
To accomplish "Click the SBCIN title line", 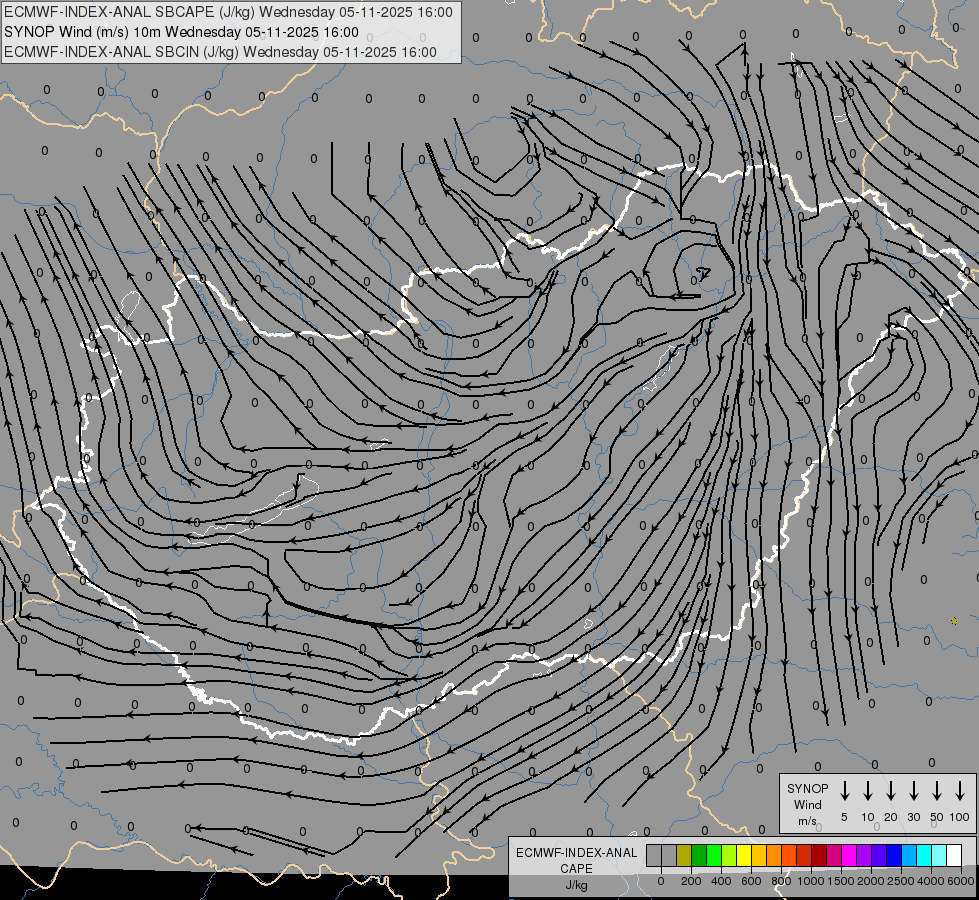I will tap(220, 52).
